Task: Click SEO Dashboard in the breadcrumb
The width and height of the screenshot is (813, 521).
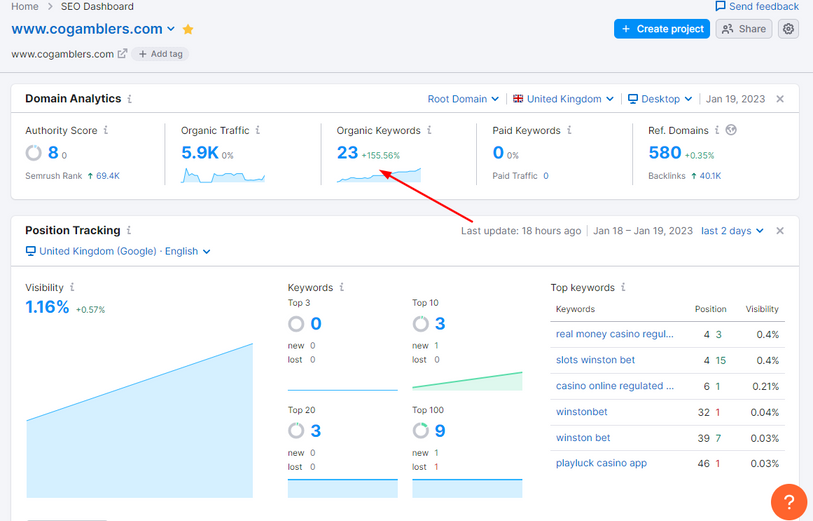Action: (97, 6)
